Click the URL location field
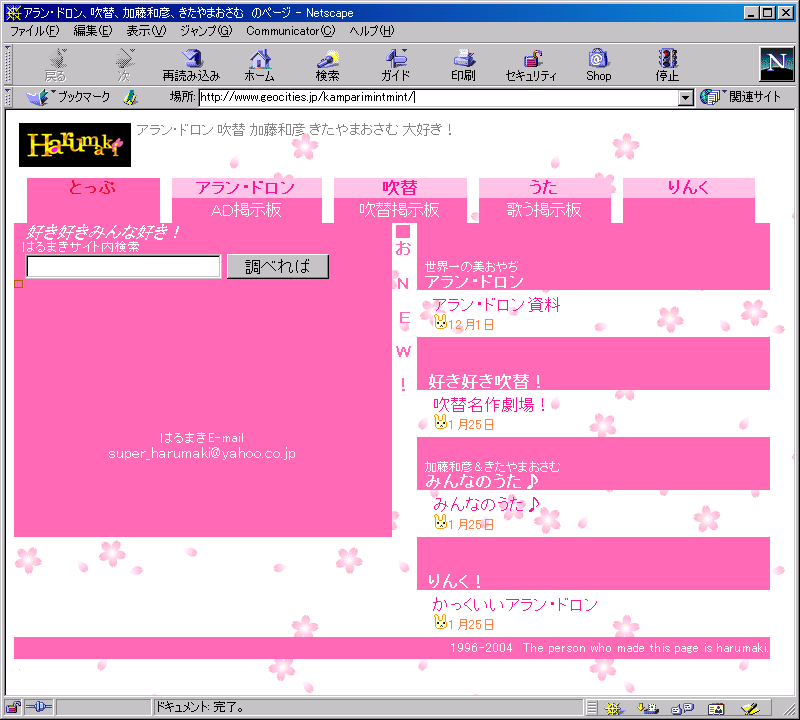Image resolution: width=800 pixels, height=720 pixels. coord(439,97)
